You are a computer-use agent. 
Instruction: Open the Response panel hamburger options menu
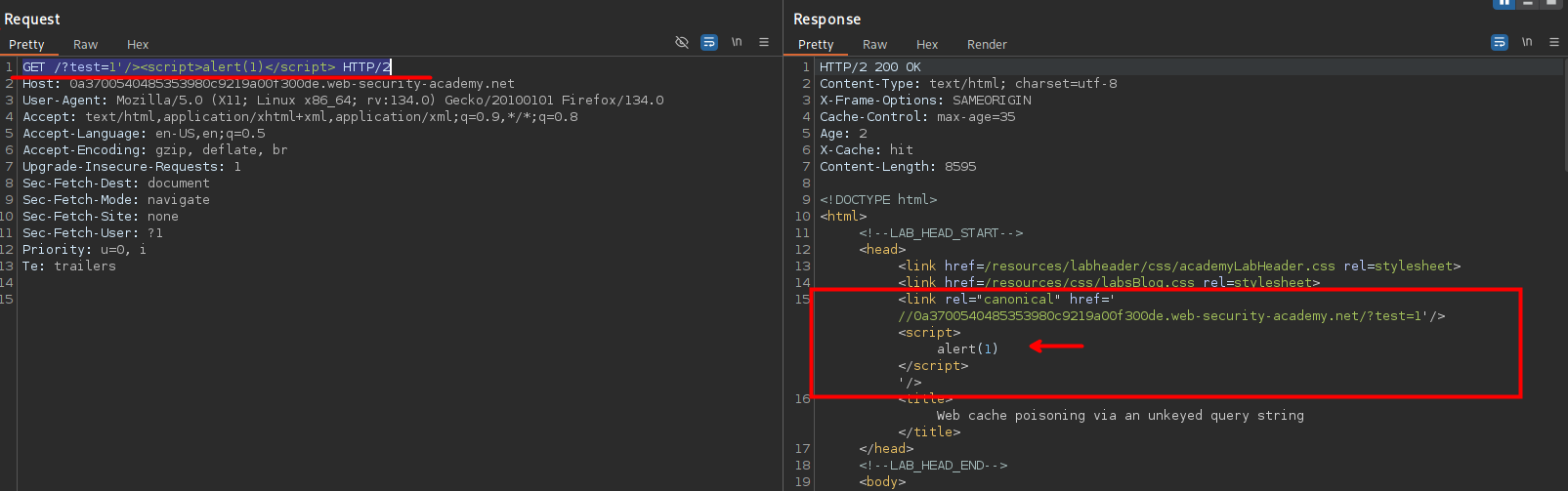(x=1554, y=42)
